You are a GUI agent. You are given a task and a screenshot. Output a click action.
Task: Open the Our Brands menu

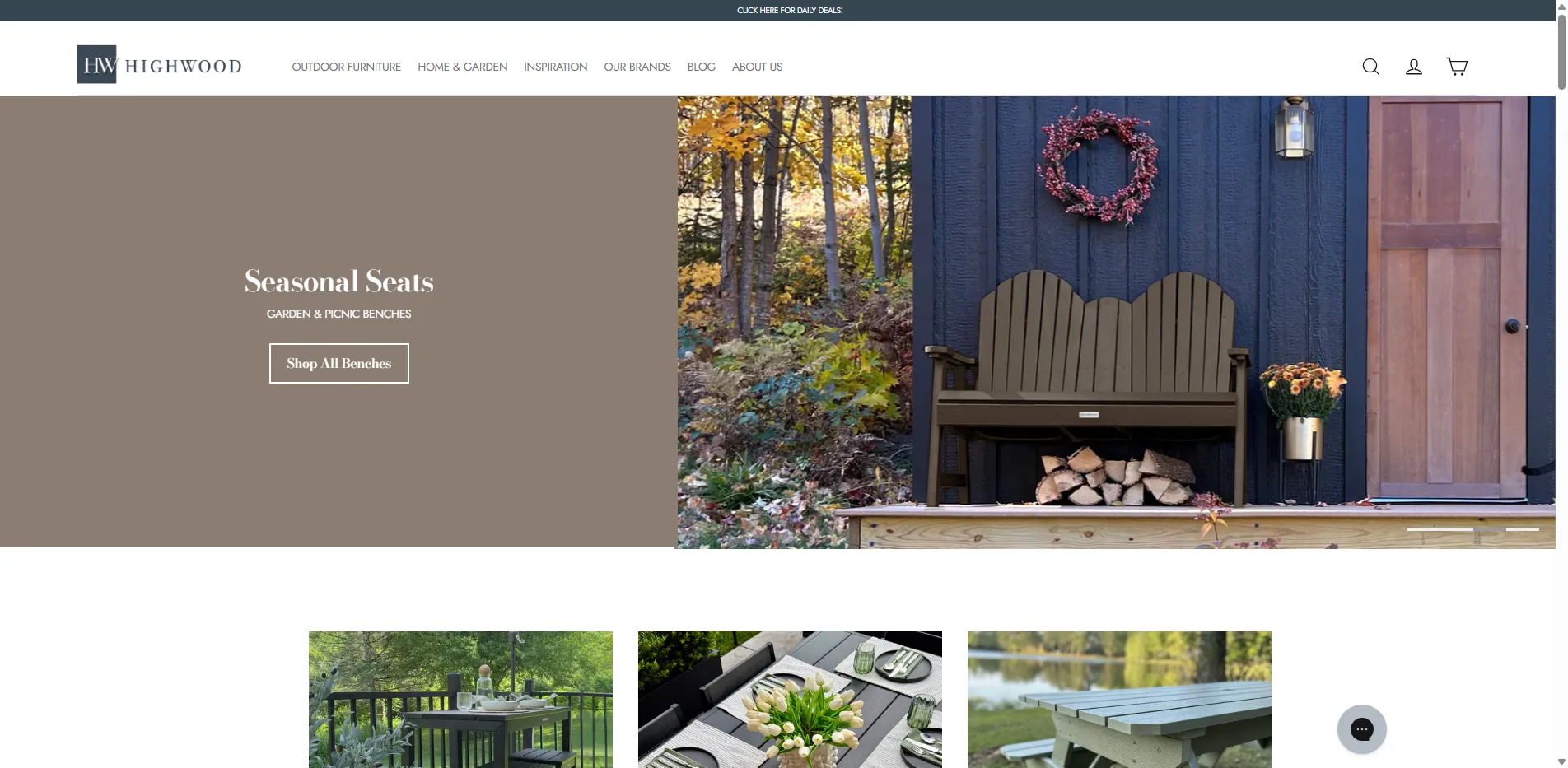[x=637, y=67]
